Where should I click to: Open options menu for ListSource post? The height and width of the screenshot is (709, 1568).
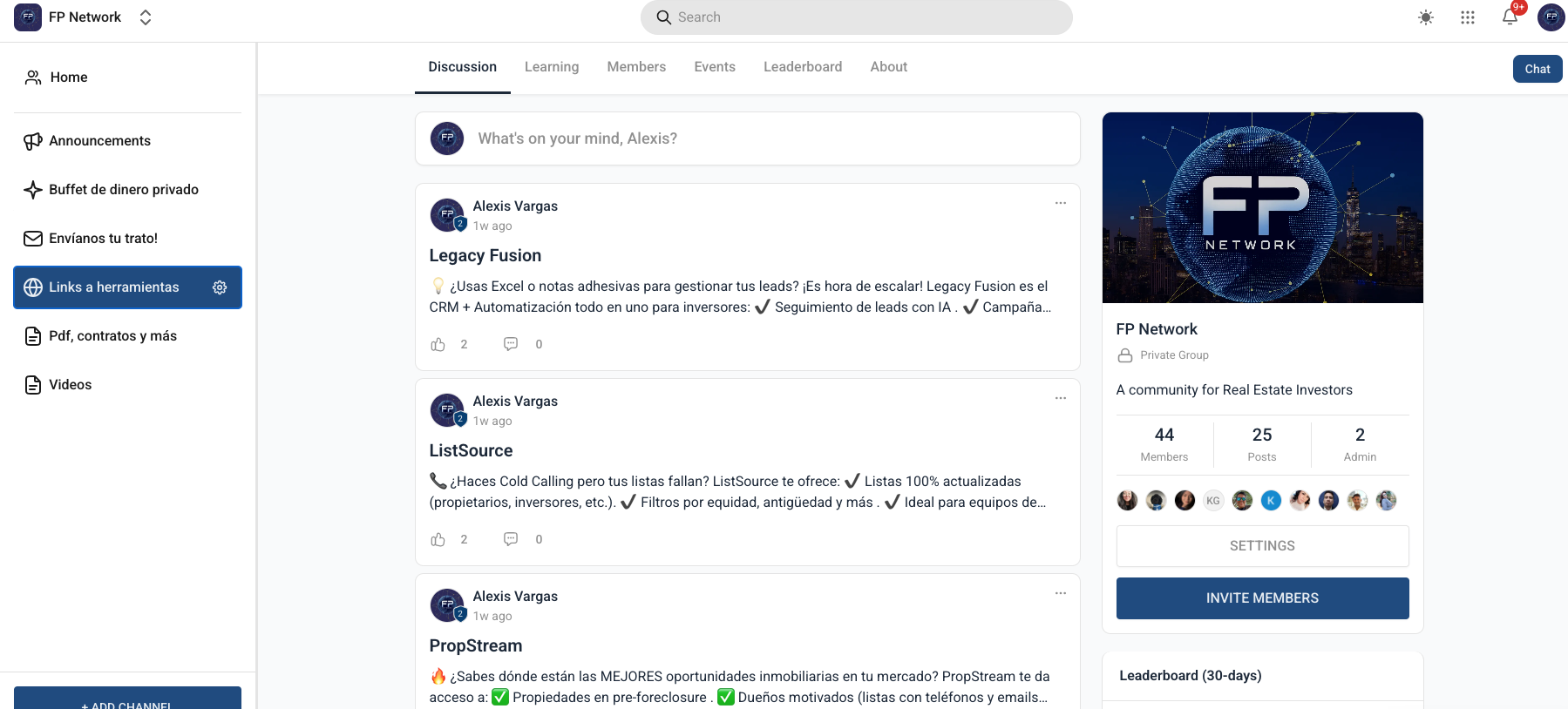coord(1061,398)
